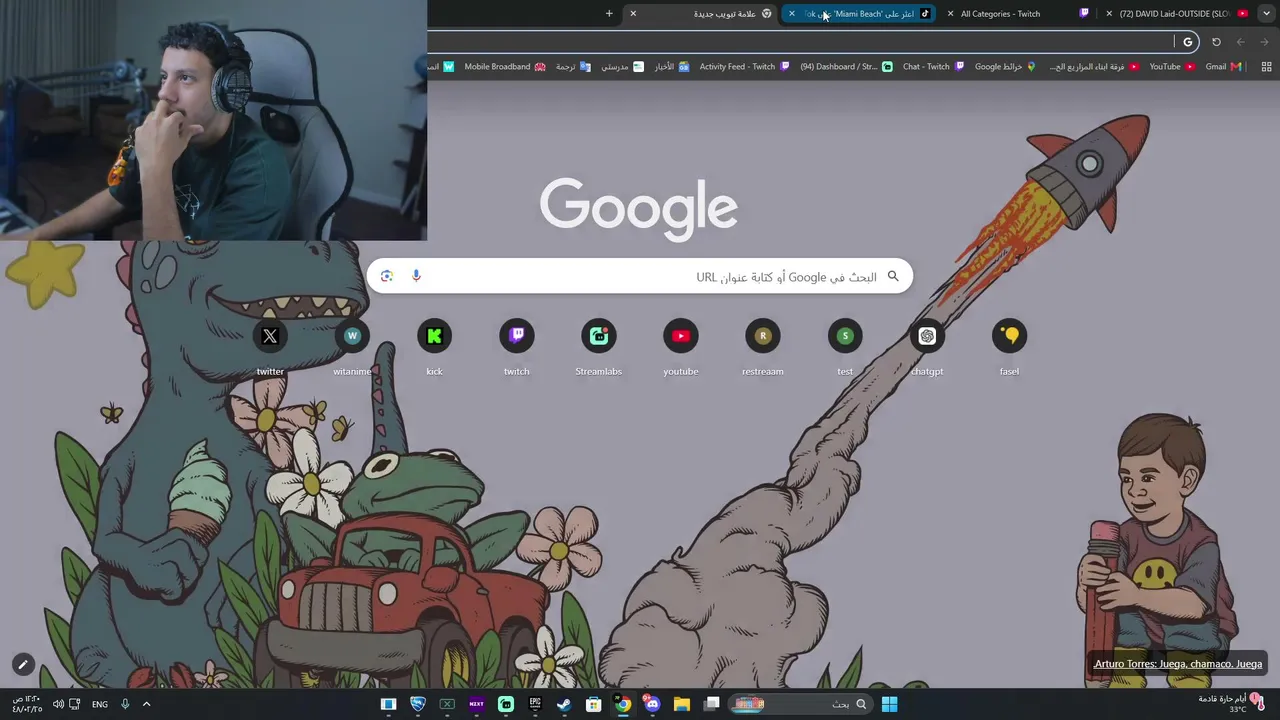Open Epic Games Launcher from taskbar
Image resolution: width=1280 pixels, height=720 pixels.
coord(535,704)
